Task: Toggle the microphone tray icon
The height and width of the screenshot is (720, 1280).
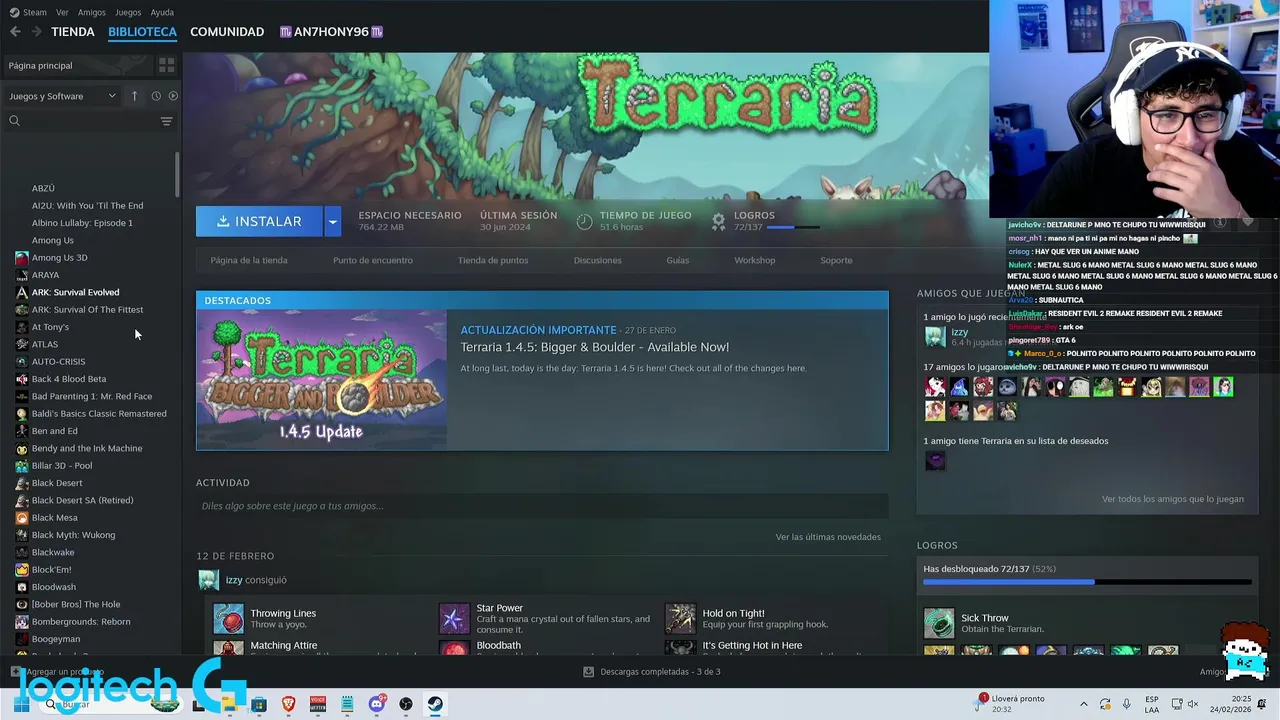Action: click(x=1127, y=704)
